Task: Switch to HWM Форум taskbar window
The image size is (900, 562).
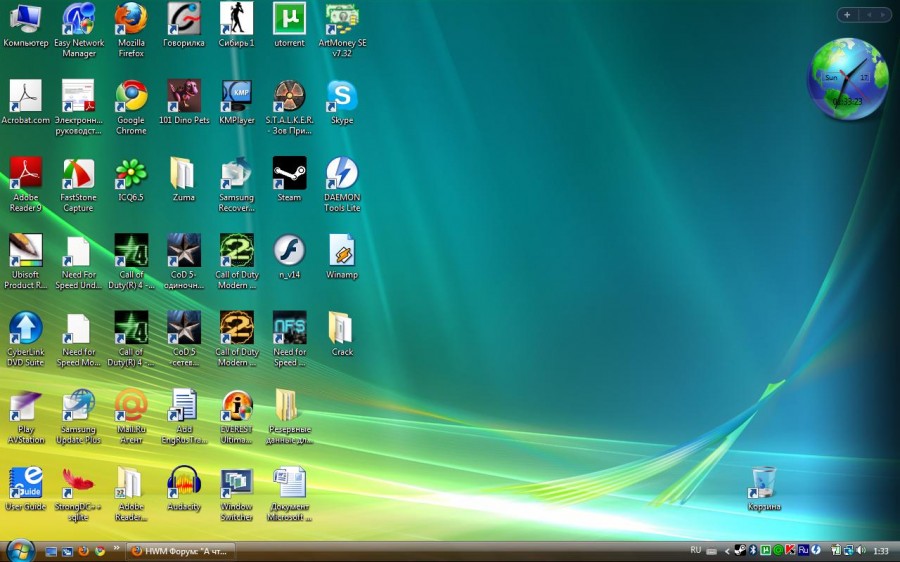Action: tap(180, 552)
